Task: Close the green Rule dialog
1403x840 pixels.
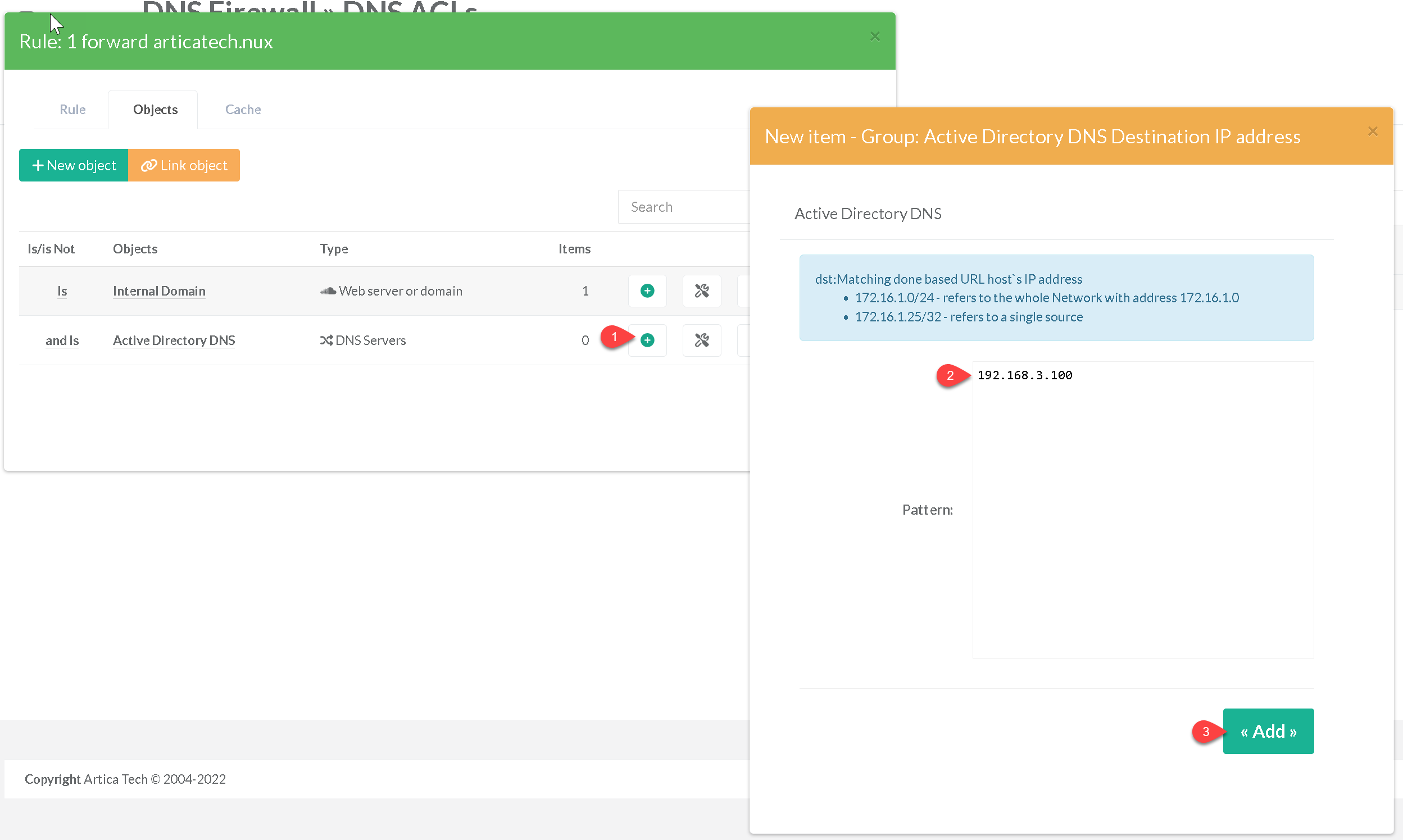Action: (x=874, y=37)
